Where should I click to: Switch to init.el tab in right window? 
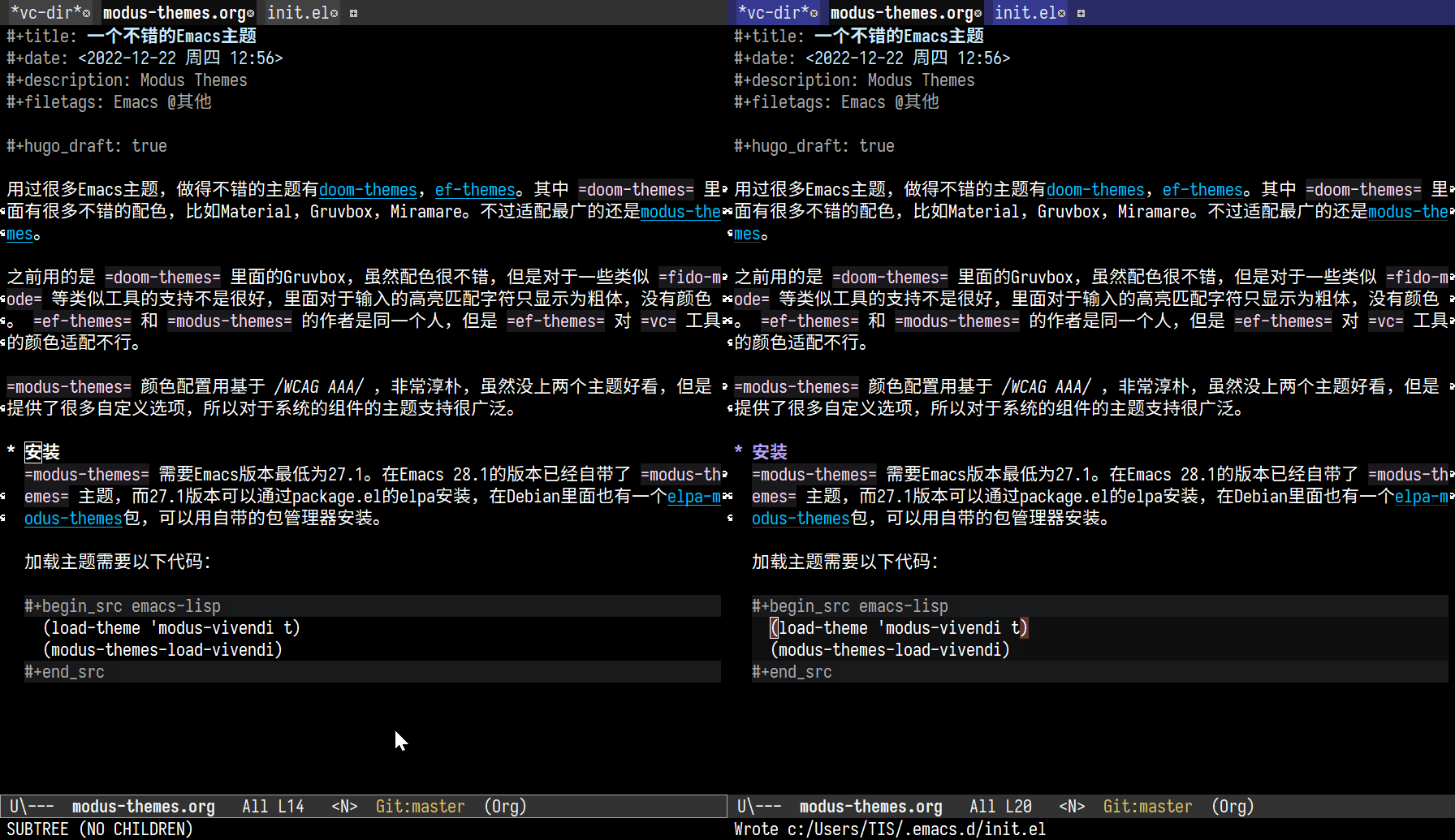tap(1025, 13)
